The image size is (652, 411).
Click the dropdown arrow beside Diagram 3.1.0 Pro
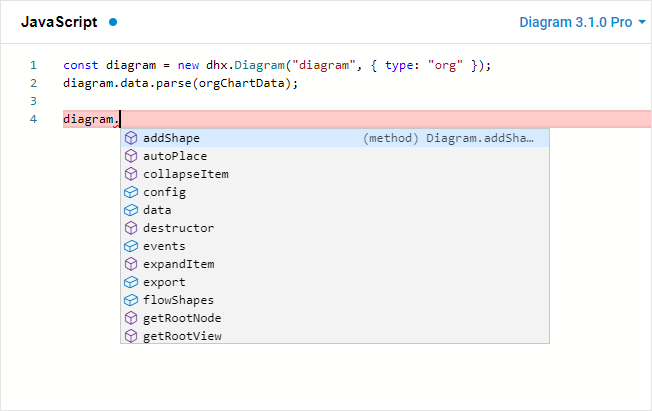click(642, 22)
